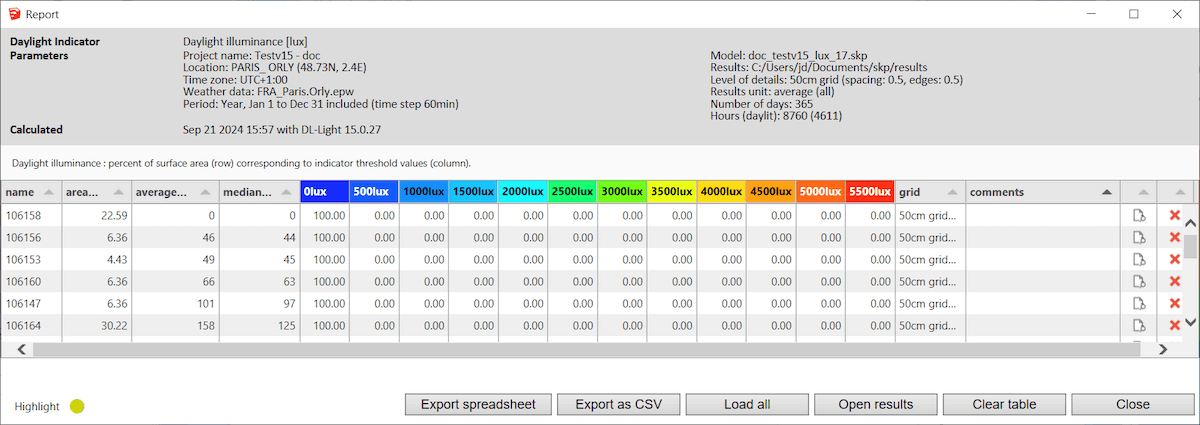The width and height of the screenshot is (1200, 425).
Task: Click the median value 125
Action: pyautogui.click(x=286, y=325)
